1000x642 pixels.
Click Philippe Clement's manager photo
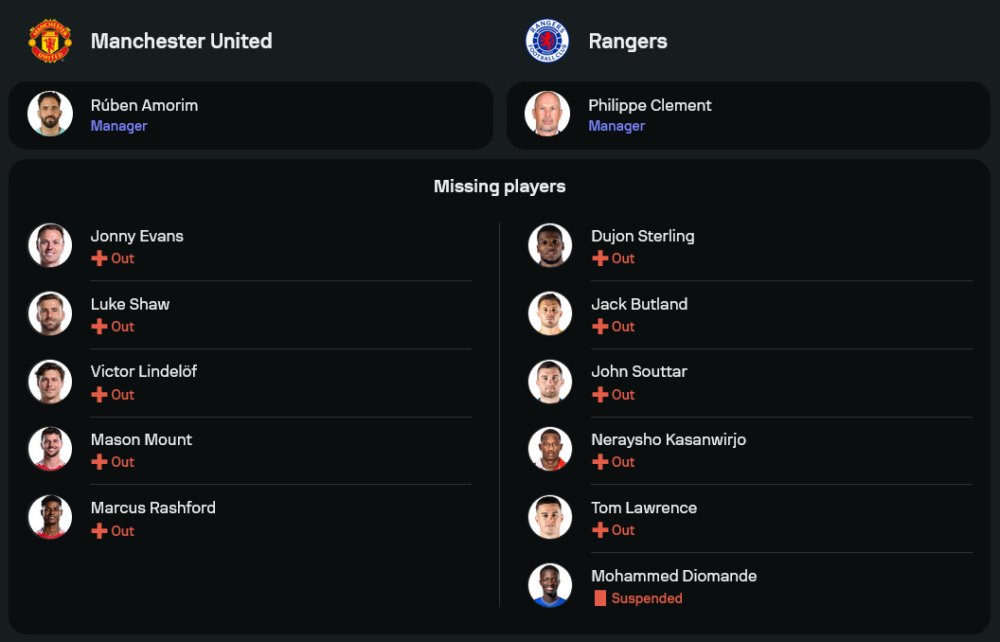coord(548,114)
